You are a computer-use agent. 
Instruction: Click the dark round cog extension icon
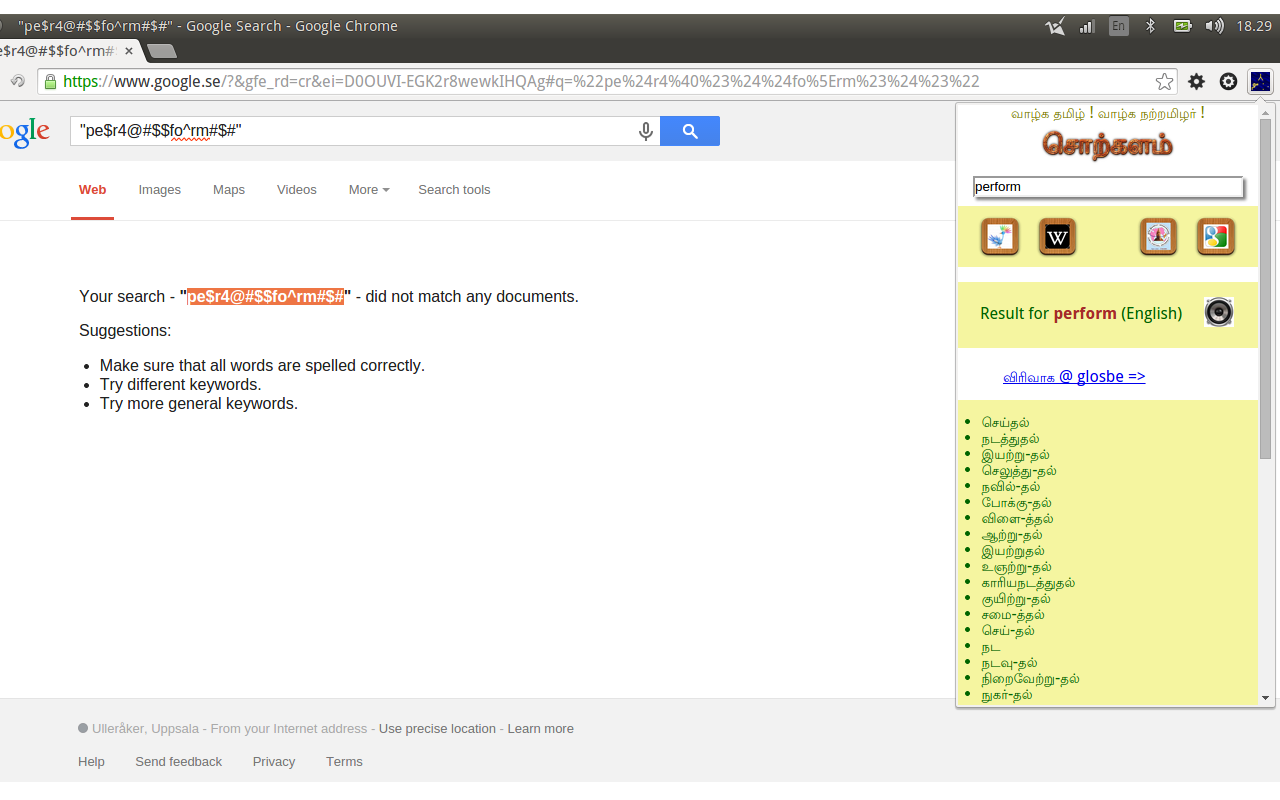pos(1228,82)
